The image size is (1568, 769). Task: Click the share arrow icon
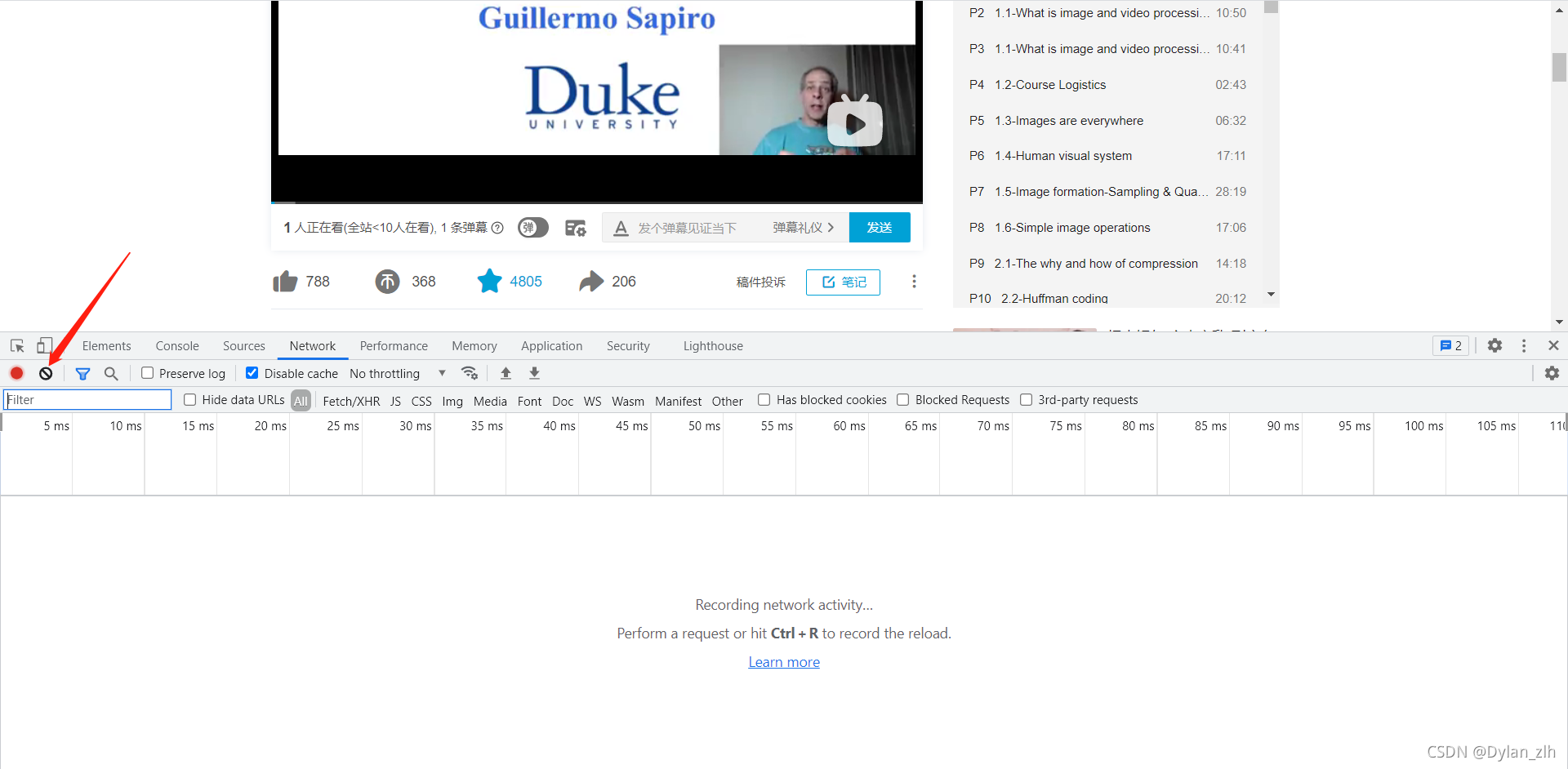[x=591, y=282]
